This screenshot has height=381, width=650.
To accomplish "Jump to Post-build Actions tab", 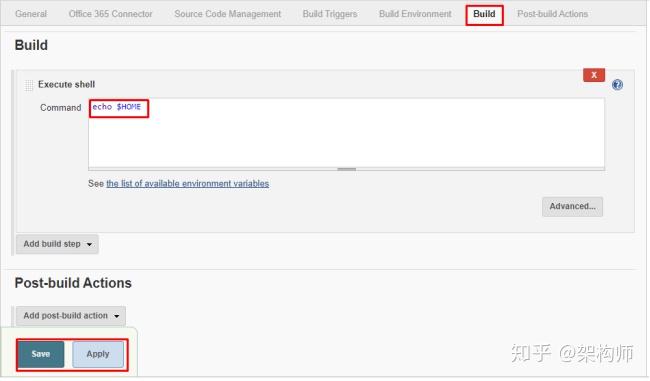I will pyautogui.click(x=552, y=14).
